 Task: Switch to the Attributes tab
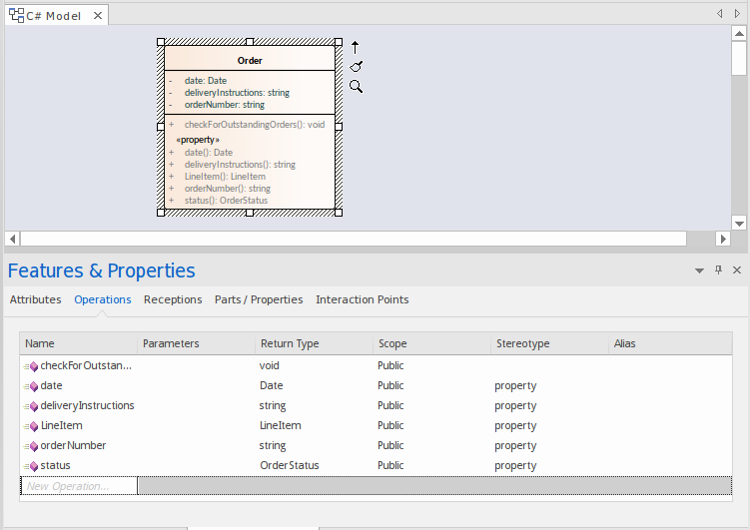tap(35, 300)
